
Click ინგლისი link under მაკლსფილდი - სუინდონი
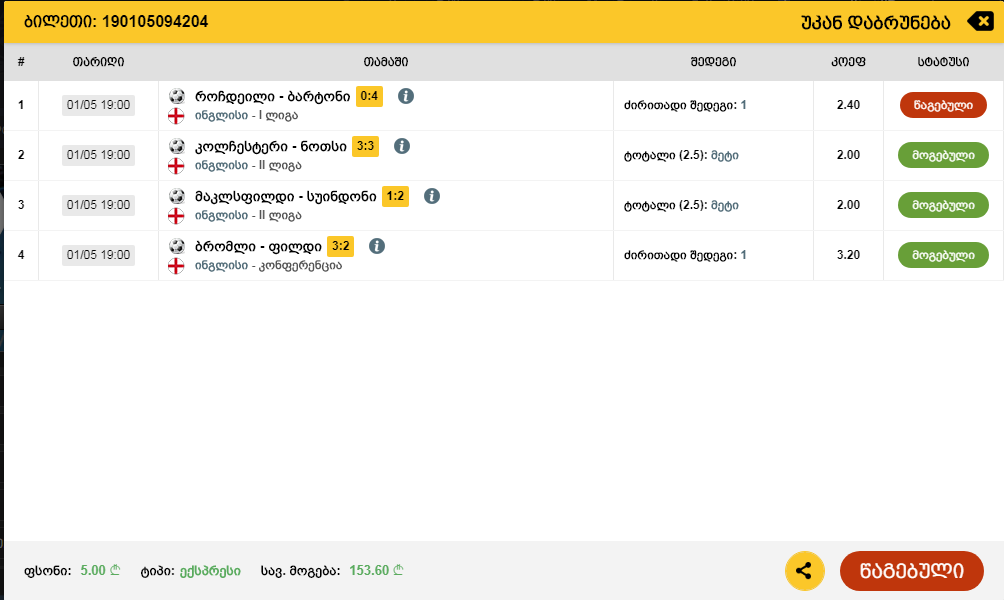pos(221,216)
